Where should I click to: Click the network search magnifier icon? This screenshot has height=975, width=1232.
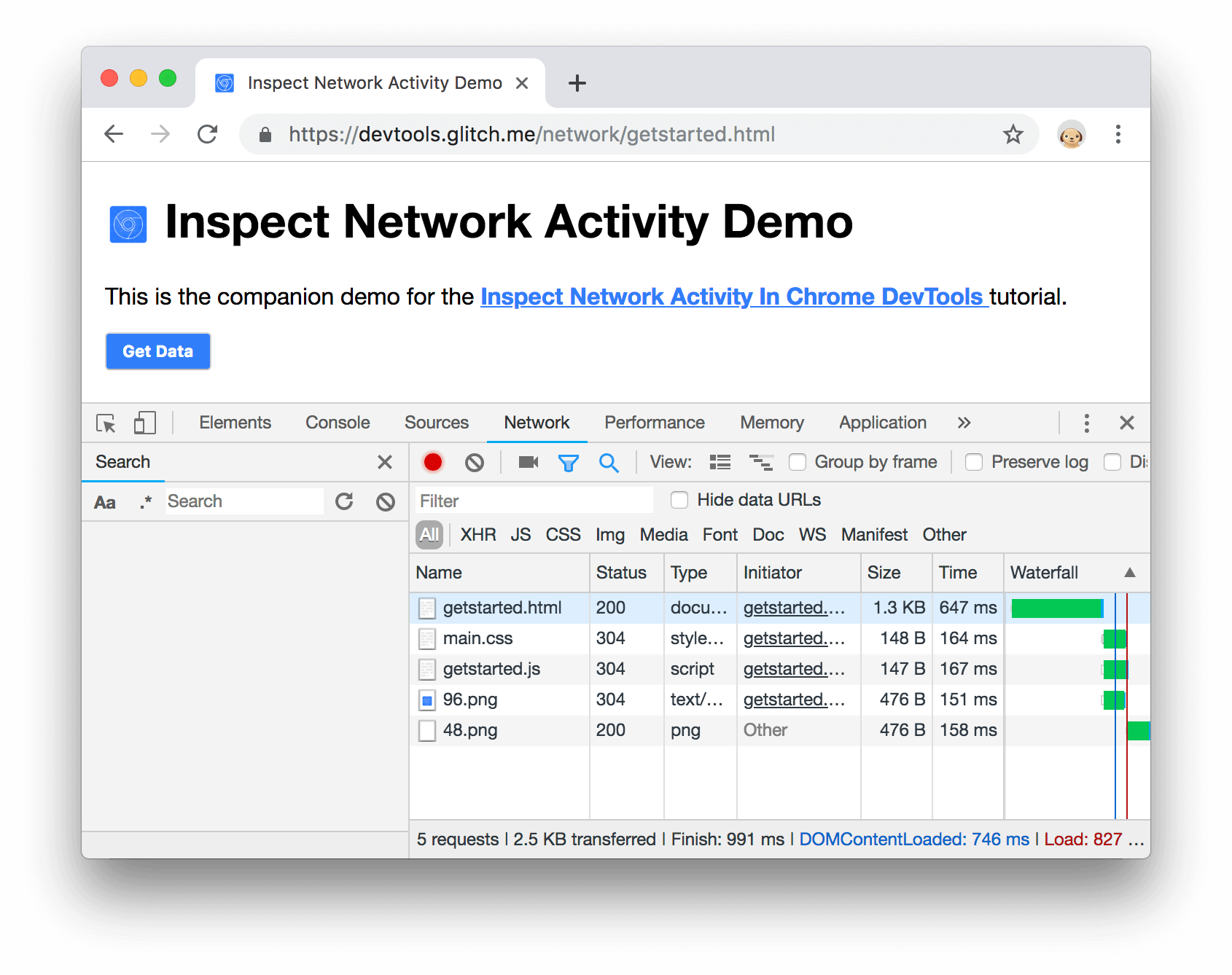point(609,462)
